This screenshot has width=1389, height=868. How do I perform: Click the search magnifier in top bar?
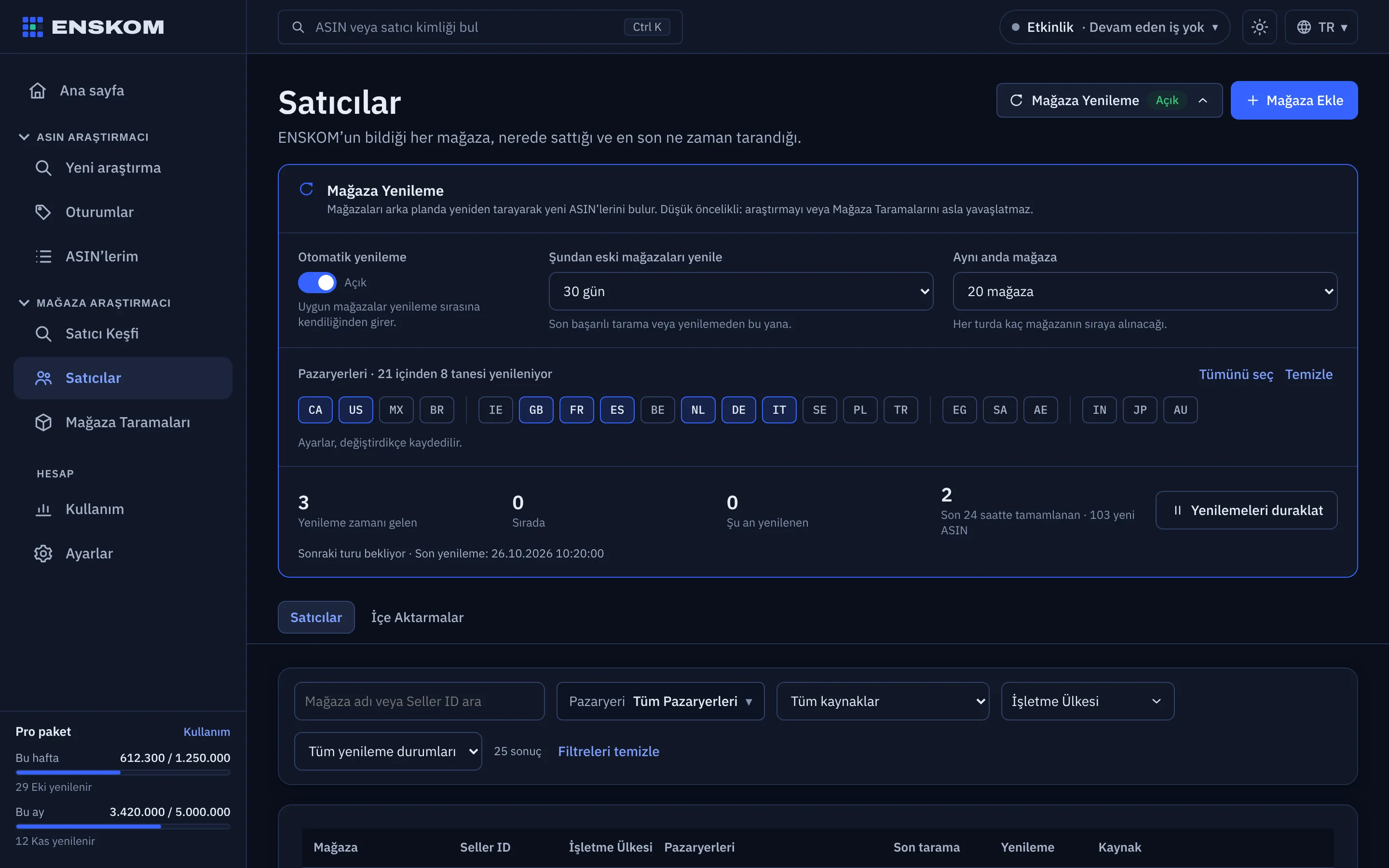point(298,27)
